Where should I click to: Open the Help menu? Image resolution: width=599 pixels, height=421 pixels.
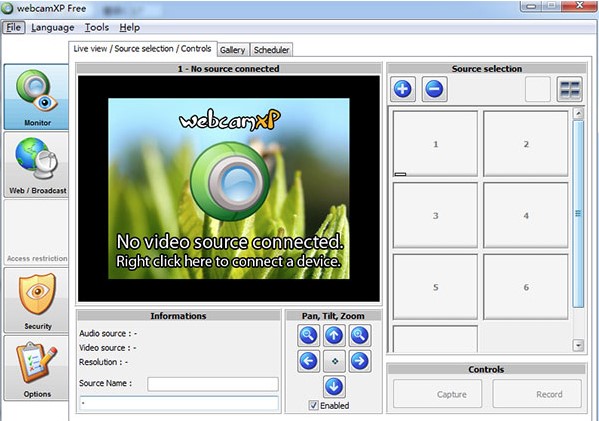point(130,28)
